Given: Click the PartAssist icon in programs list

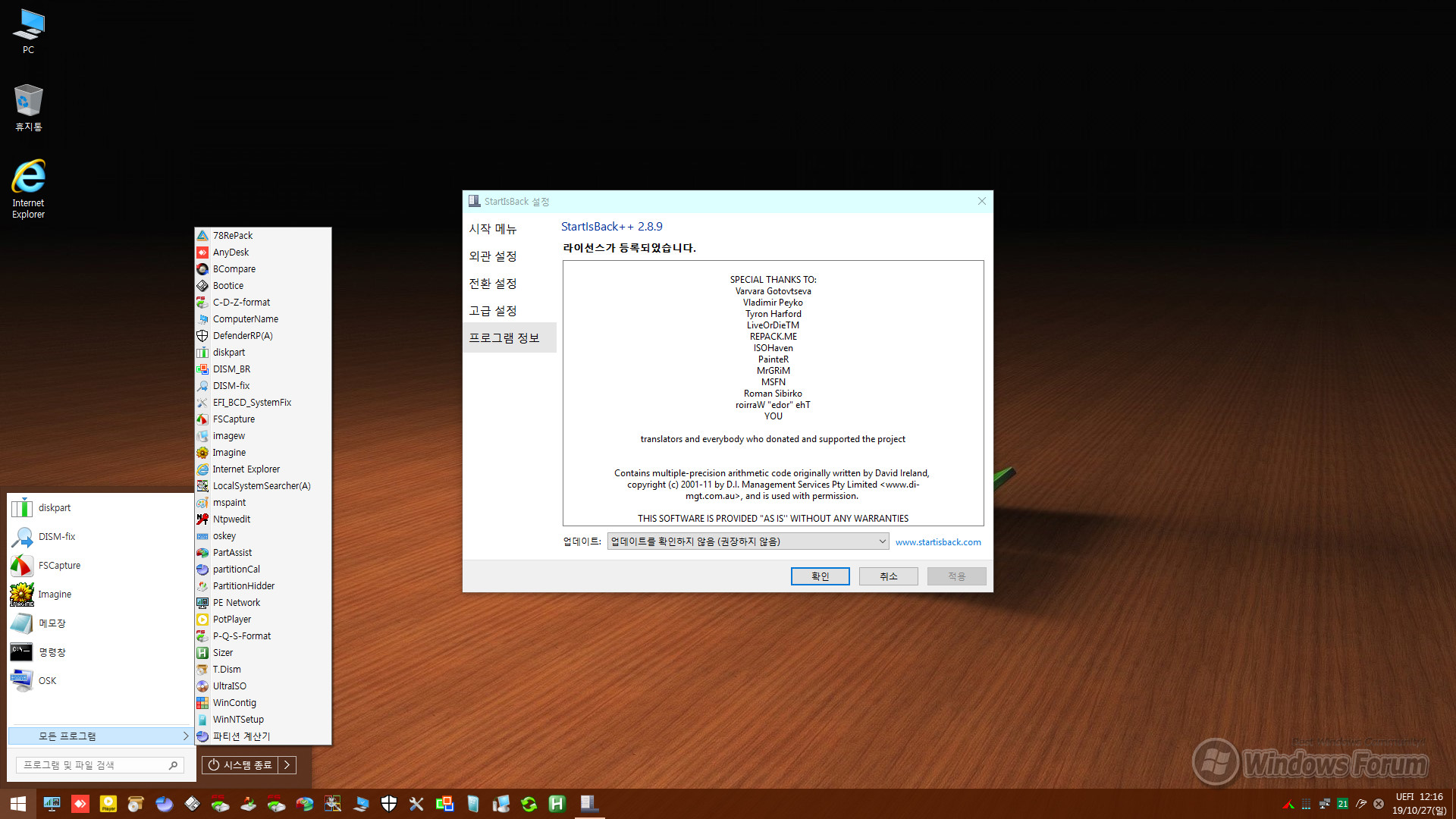Looking at the screenshot, I should [202, 553].
